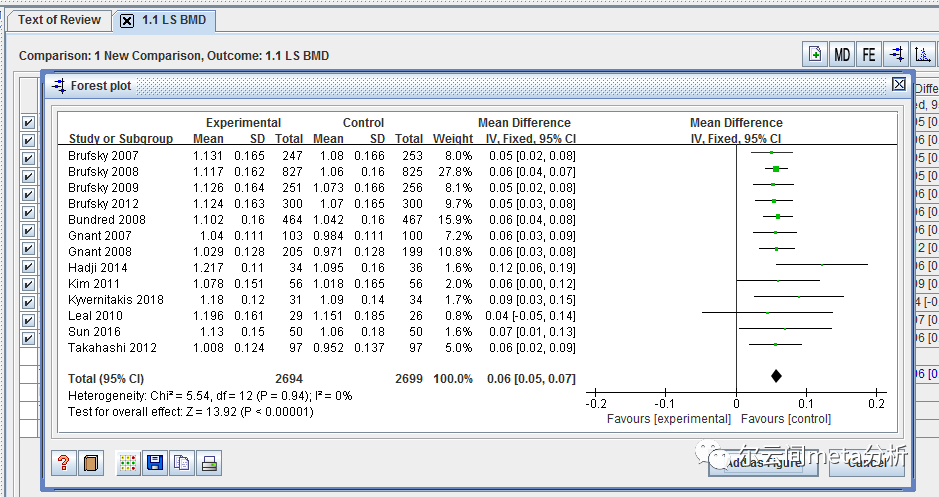Print the forest plot
This screenshot has width=939, height=497.
coord(209,463)
